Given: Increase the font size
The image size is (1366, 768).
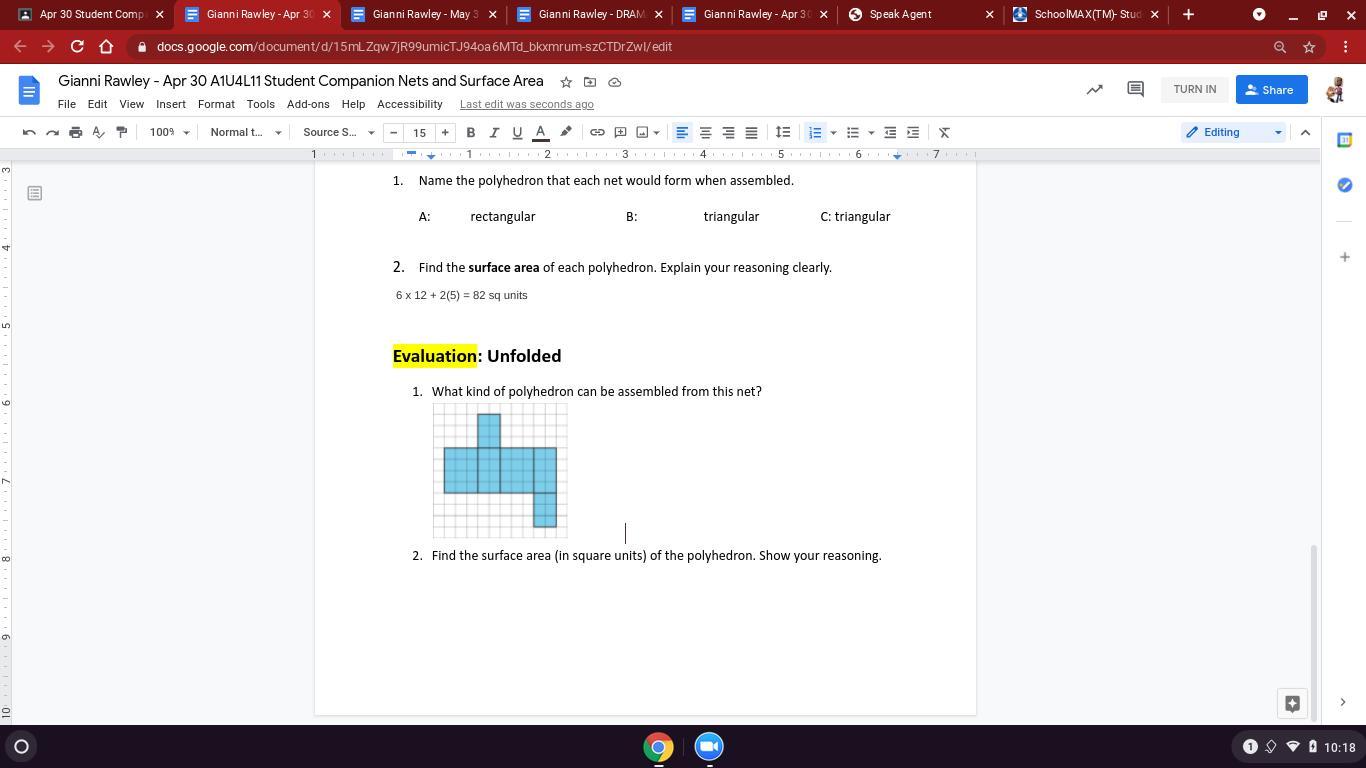Looking at the screenshot, I should pyautogui.click(x=445, y=132).
